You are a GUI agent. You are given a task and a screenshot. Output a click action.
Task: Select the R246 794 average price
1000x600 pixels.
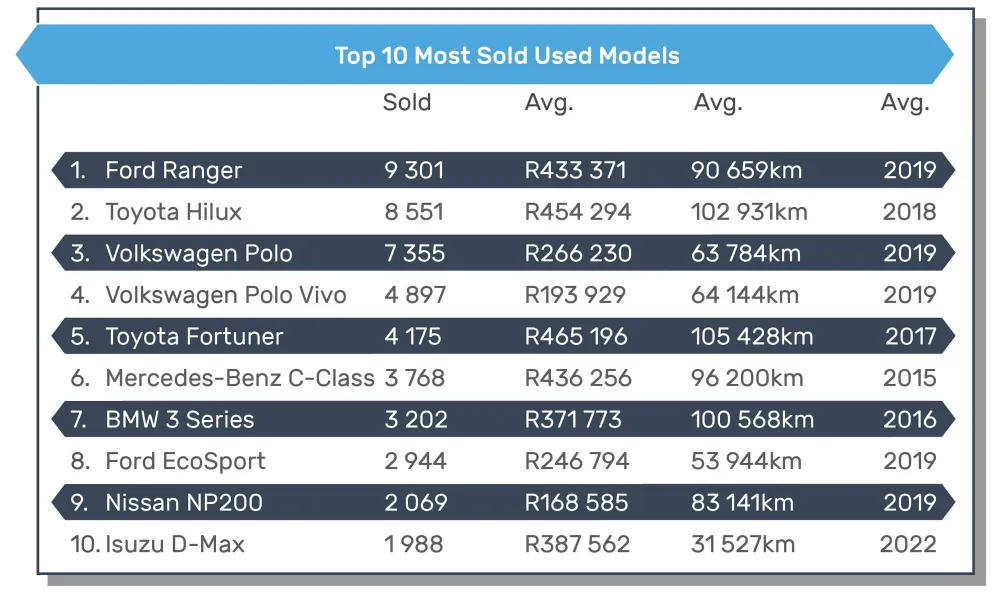tap(577, 461)
